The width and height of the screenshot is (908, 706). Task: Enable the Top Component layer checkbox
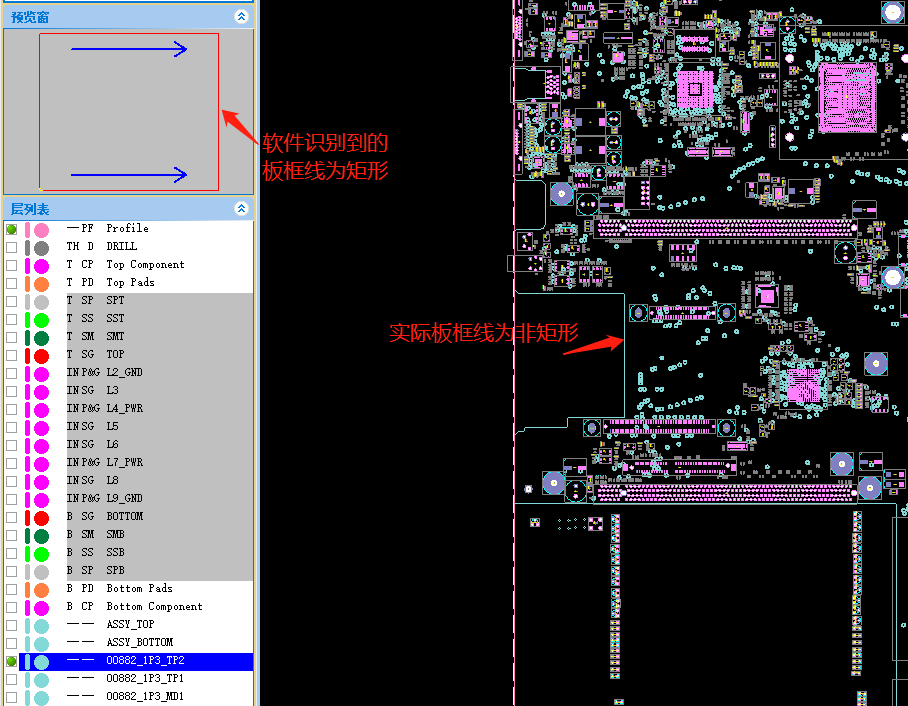[x=12, y=265]
